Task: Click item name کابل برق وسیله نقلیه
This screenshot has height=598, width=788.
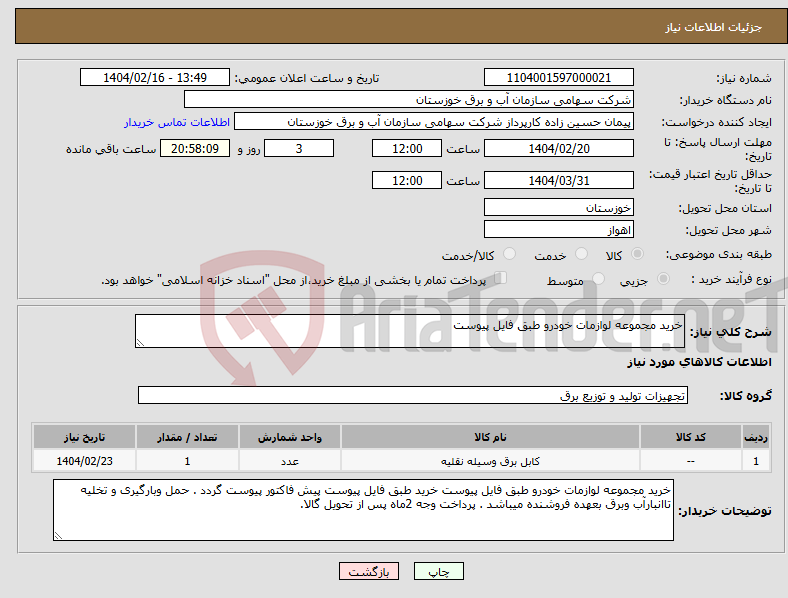Action: (490, 461)
